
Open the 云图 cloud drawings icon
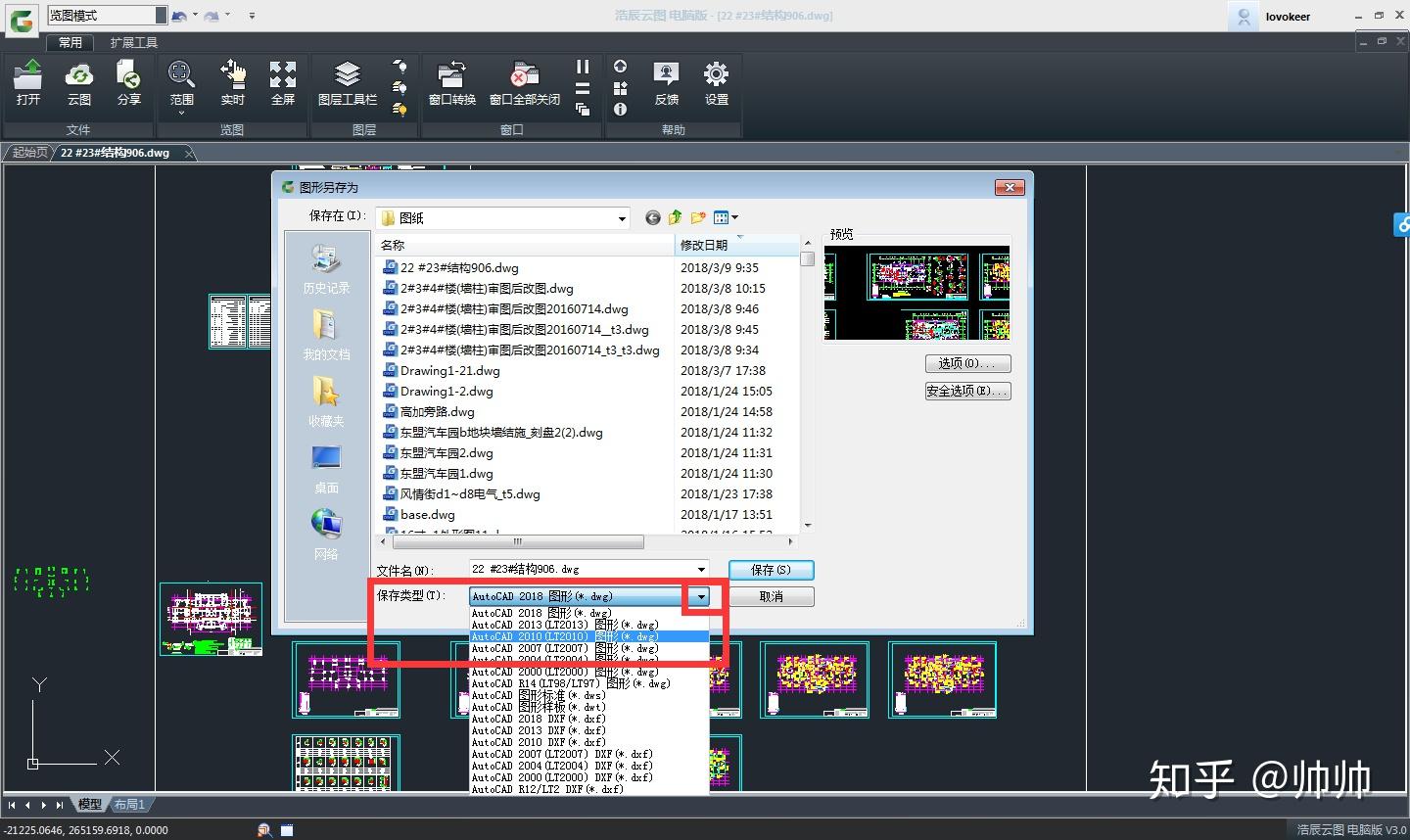79,82
